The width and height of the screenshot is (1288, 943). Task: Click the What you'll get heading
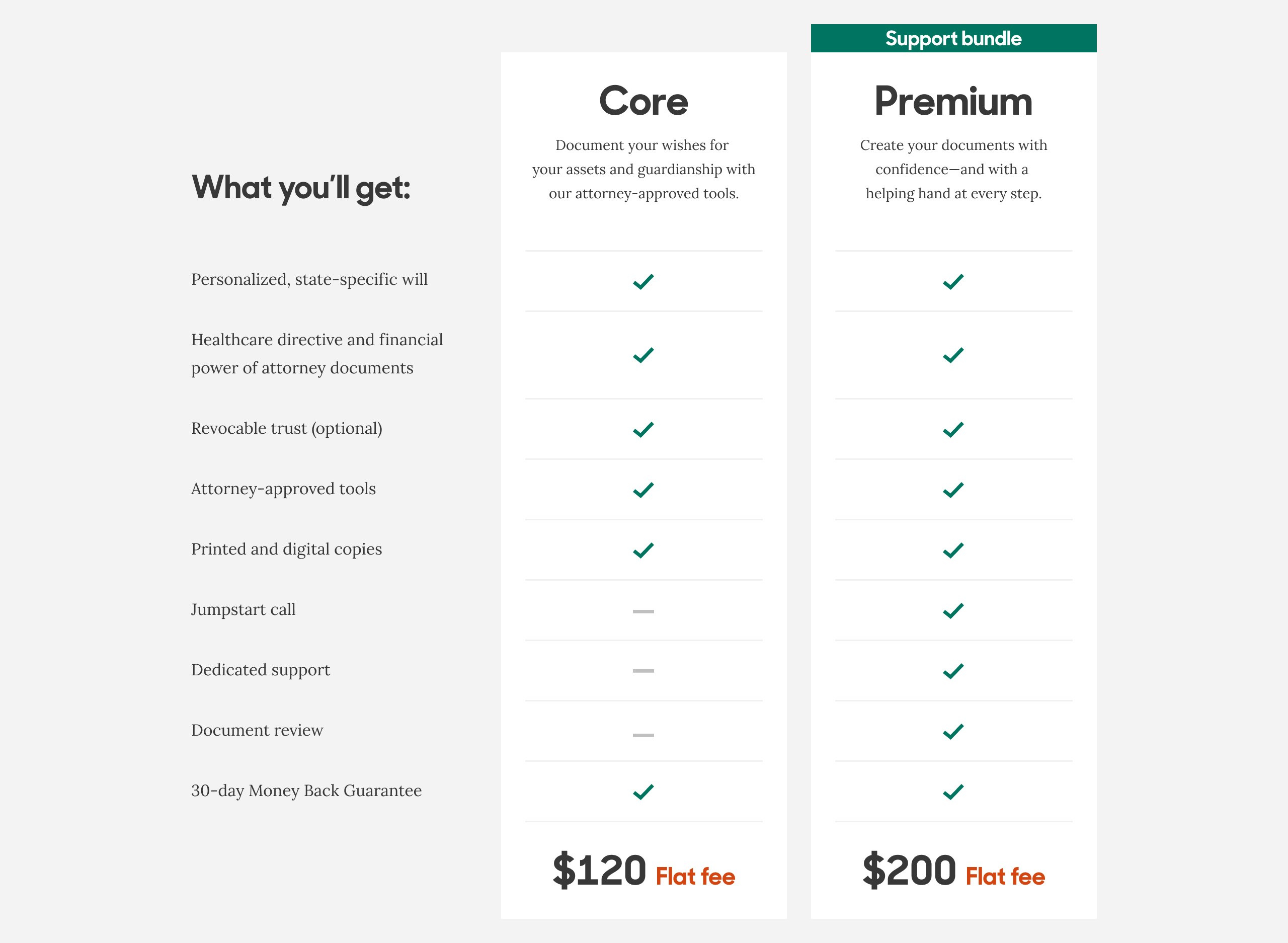click(x=301, y=188)
